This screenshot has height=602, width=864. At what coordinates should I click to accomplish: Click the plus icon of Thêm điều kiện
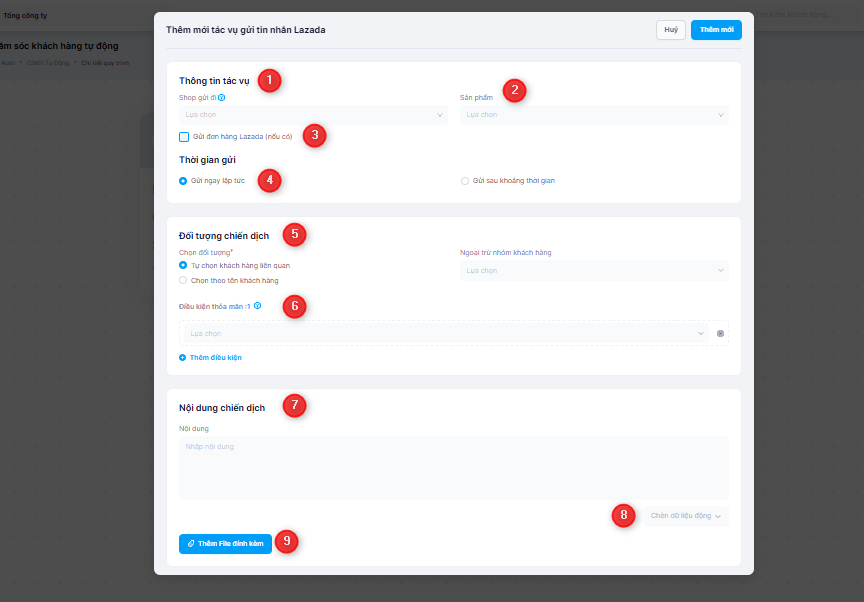point(183,357)
